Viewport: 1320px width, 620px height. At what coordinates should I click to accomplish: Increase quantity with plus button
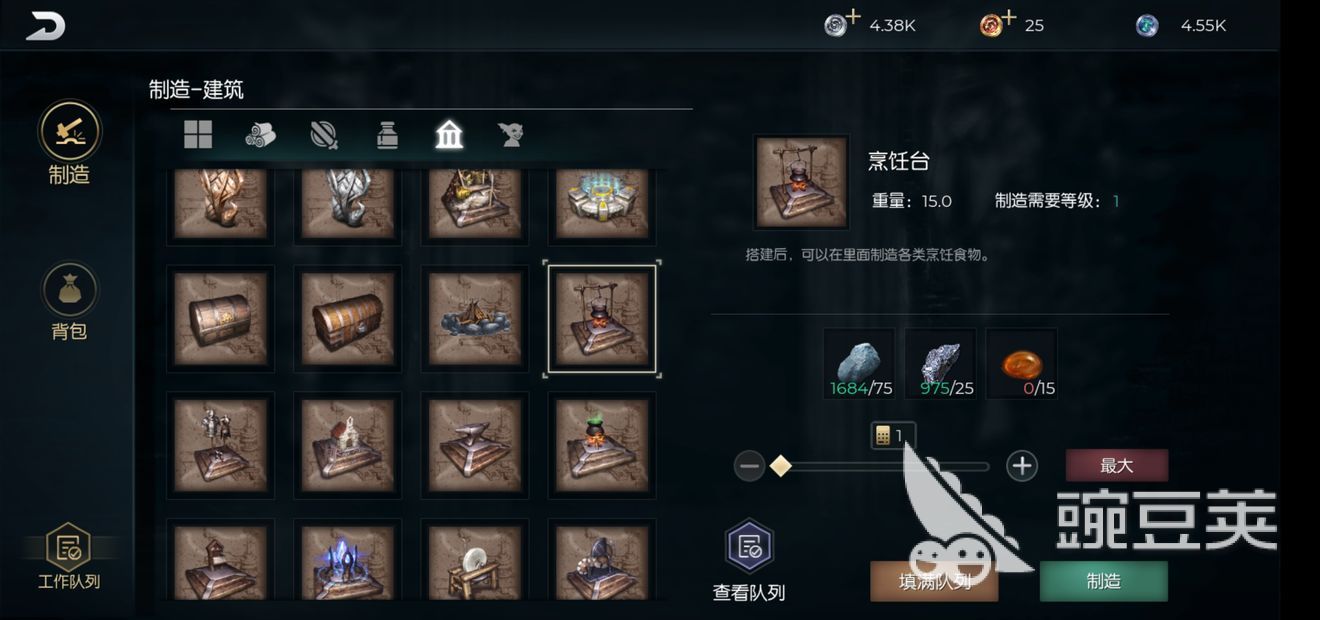tap(1021, 466)
